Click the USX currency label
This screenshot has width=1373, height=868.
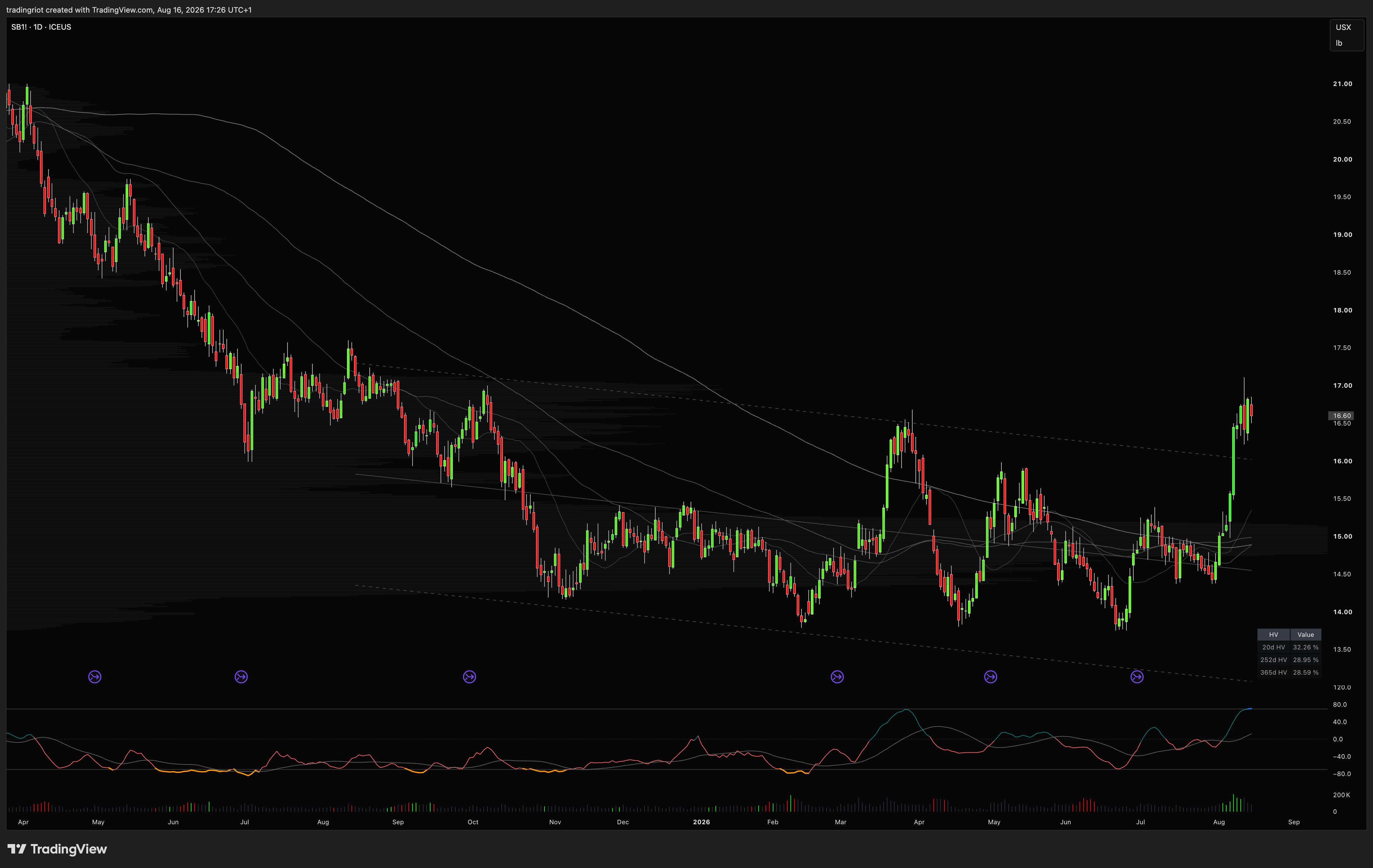[1343, 27]
